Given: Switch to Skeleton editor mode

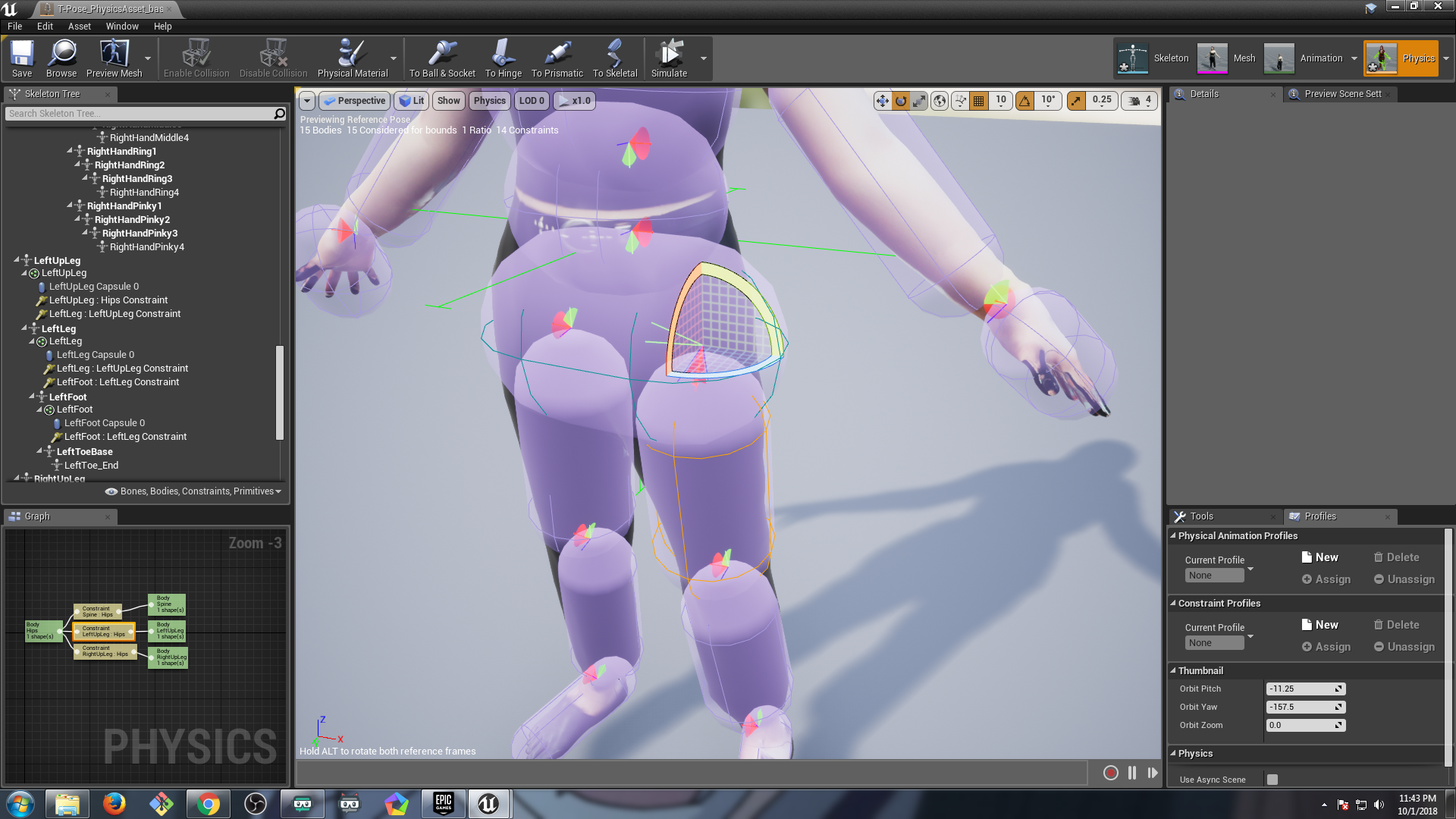Looking at the screenshot, I should (x=1153, y=58).
